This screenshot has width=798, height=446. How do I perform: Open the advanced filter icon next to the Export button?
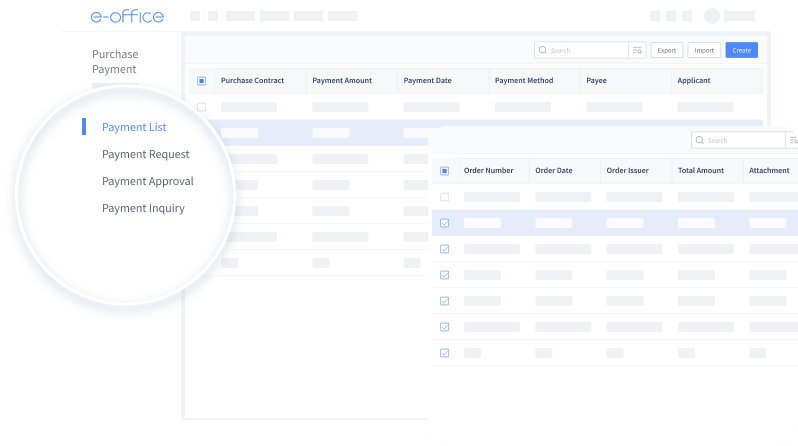pyautogui.click(x=637, y=50)
